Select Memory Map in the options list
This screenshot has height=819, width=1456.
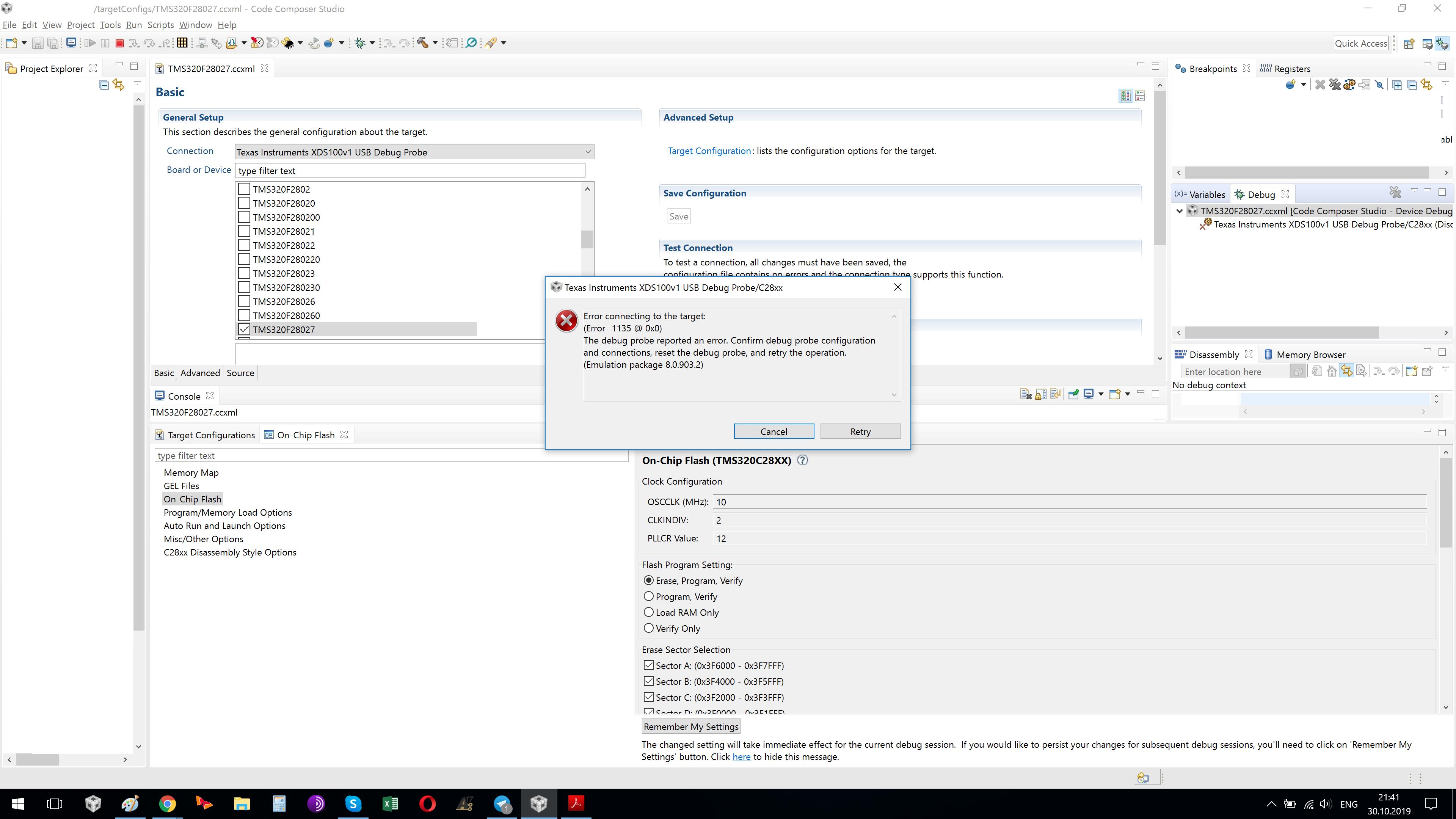tap(191, 472)
